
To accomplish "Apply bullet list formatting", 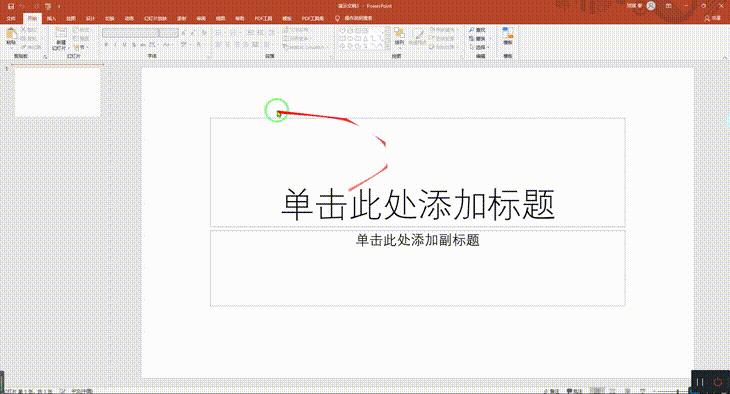I will tap(218, 33).
